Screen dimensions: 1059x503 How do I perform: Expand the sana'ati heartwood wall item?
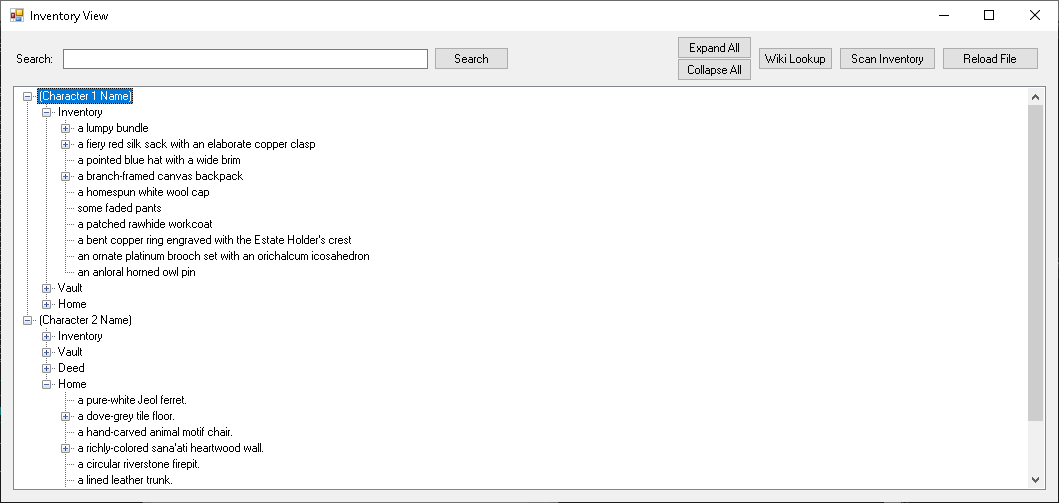pos(65,448)
